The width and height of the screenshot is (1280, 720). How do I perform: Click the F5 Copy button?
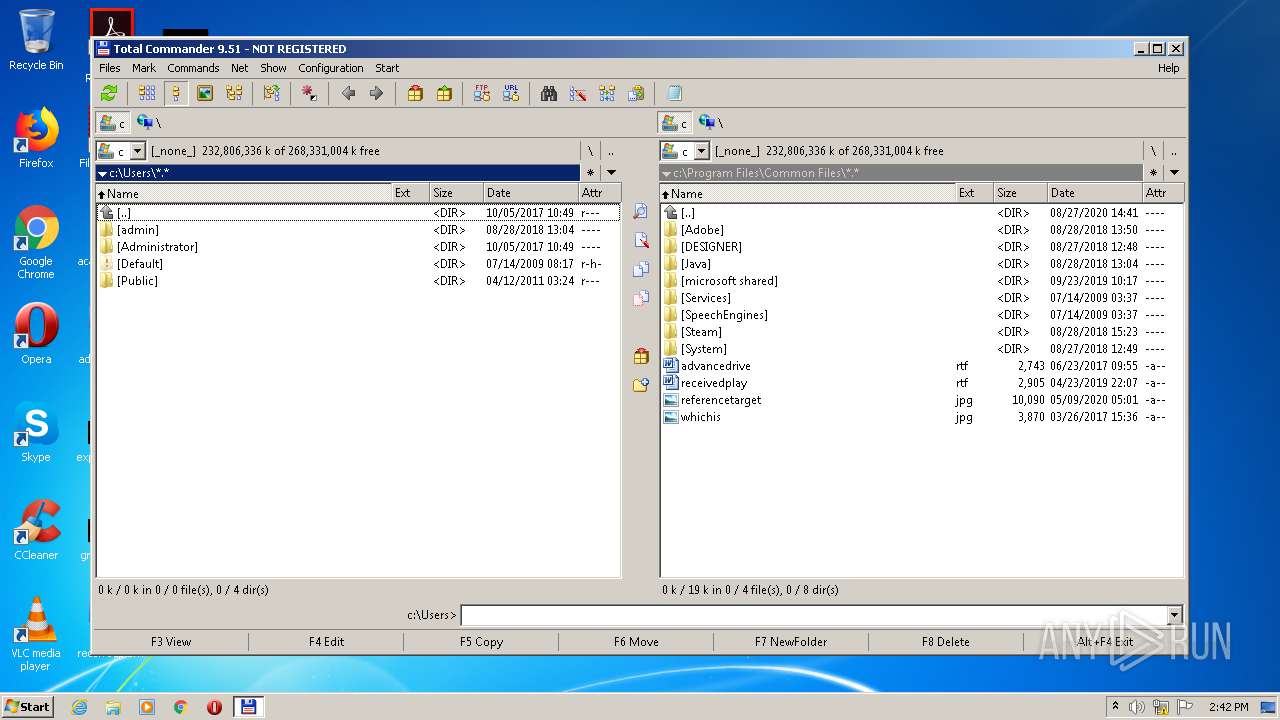click(x=481, y=642)
